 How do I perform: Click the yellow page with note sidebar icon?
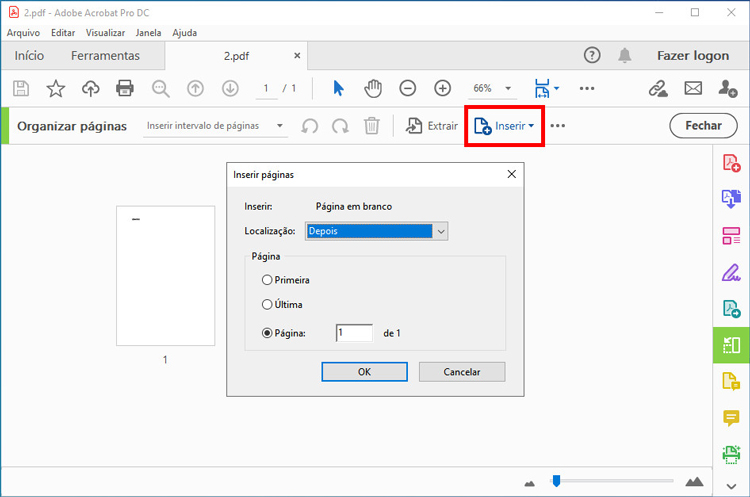point(731,381)
